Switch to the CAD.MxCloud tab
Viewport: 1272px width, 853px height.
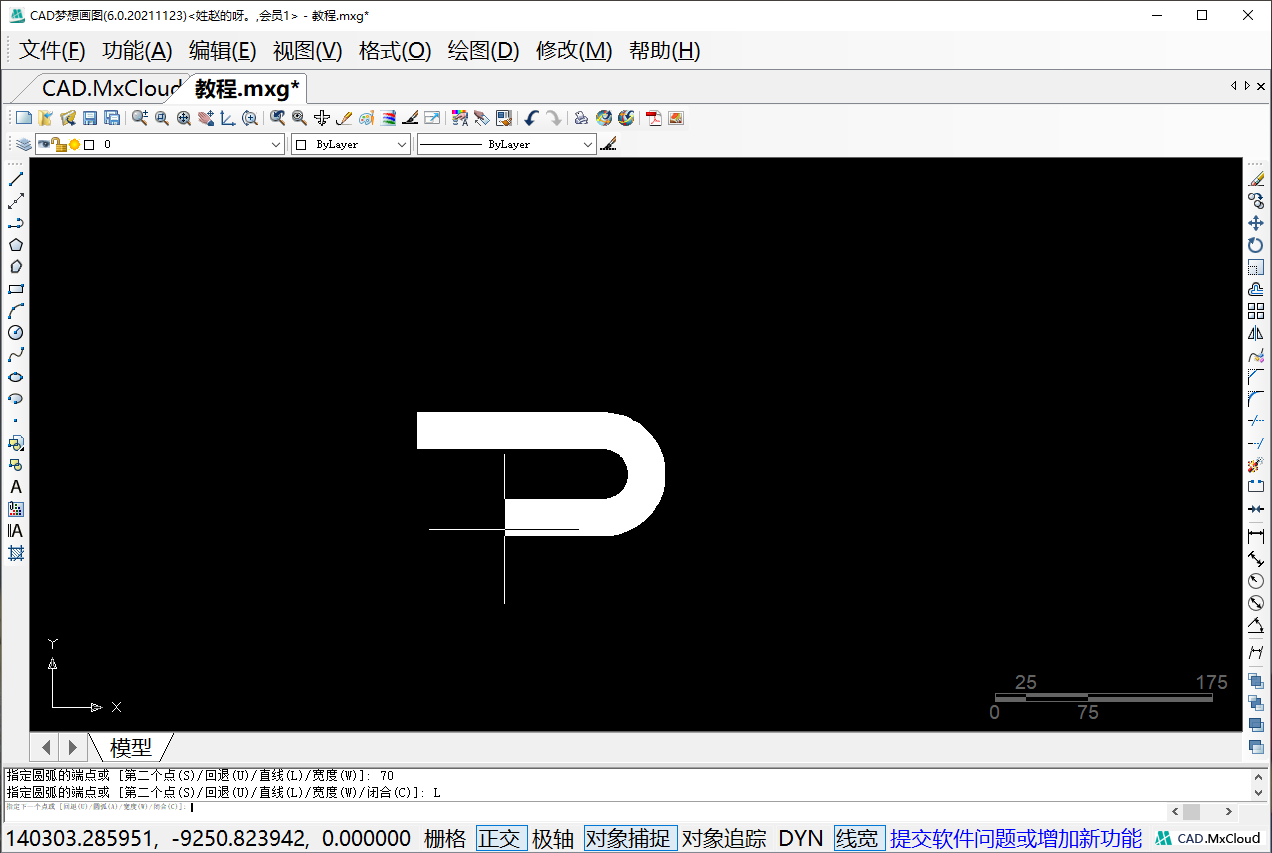[110, 88]
